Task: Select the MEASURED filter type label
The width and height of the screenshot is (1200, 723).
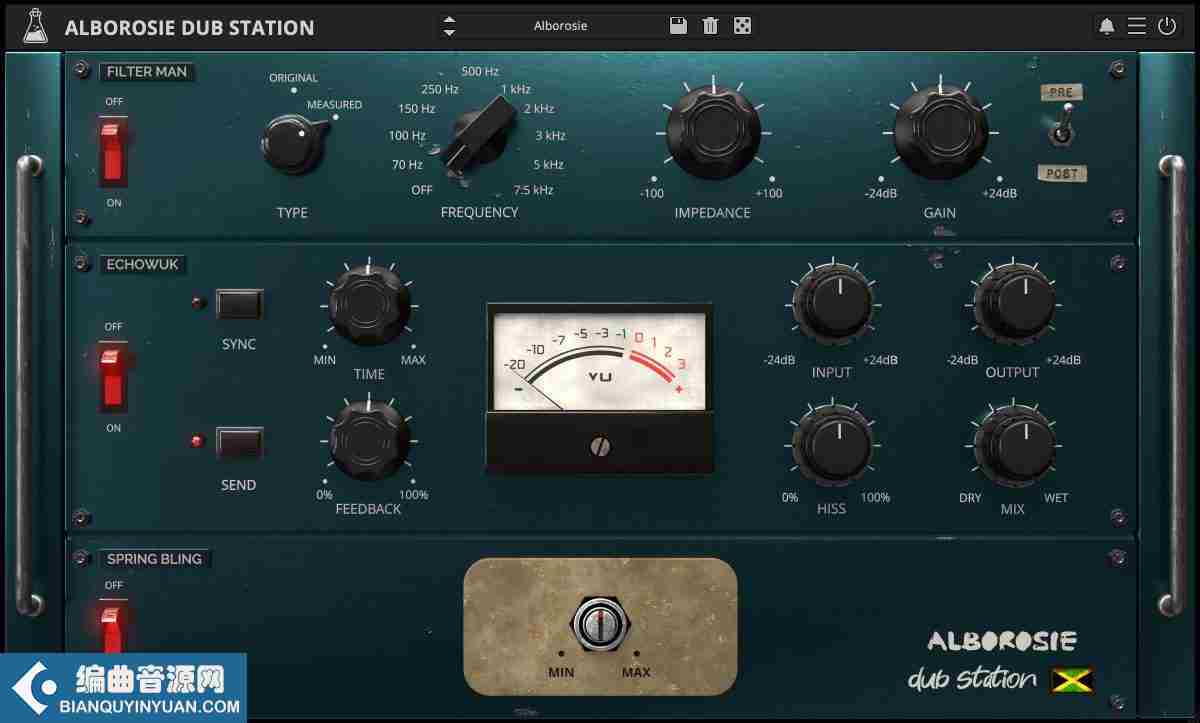Action: coord(334,105)
